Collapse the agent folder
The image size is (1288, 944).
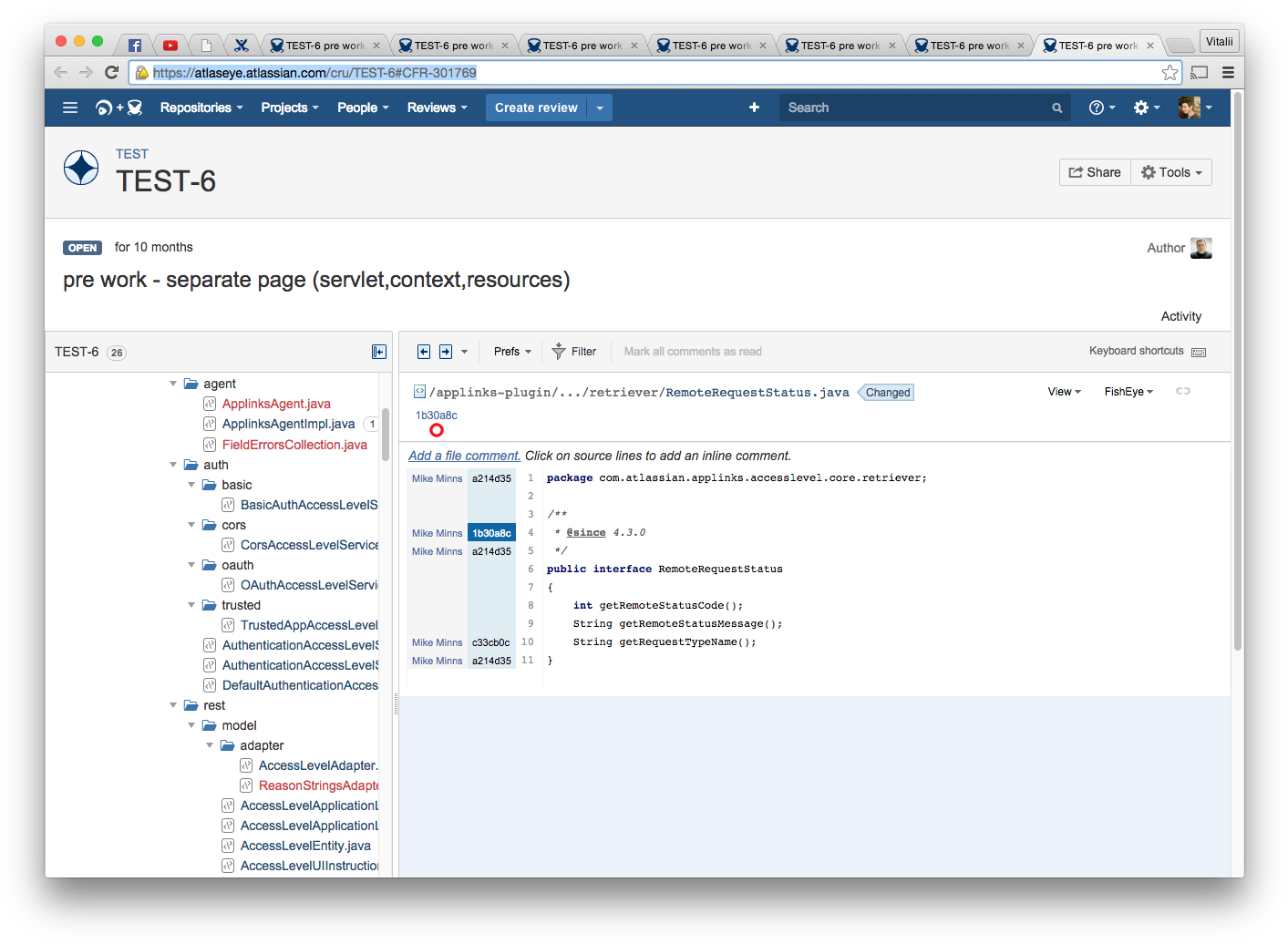[x=173, y=384]
